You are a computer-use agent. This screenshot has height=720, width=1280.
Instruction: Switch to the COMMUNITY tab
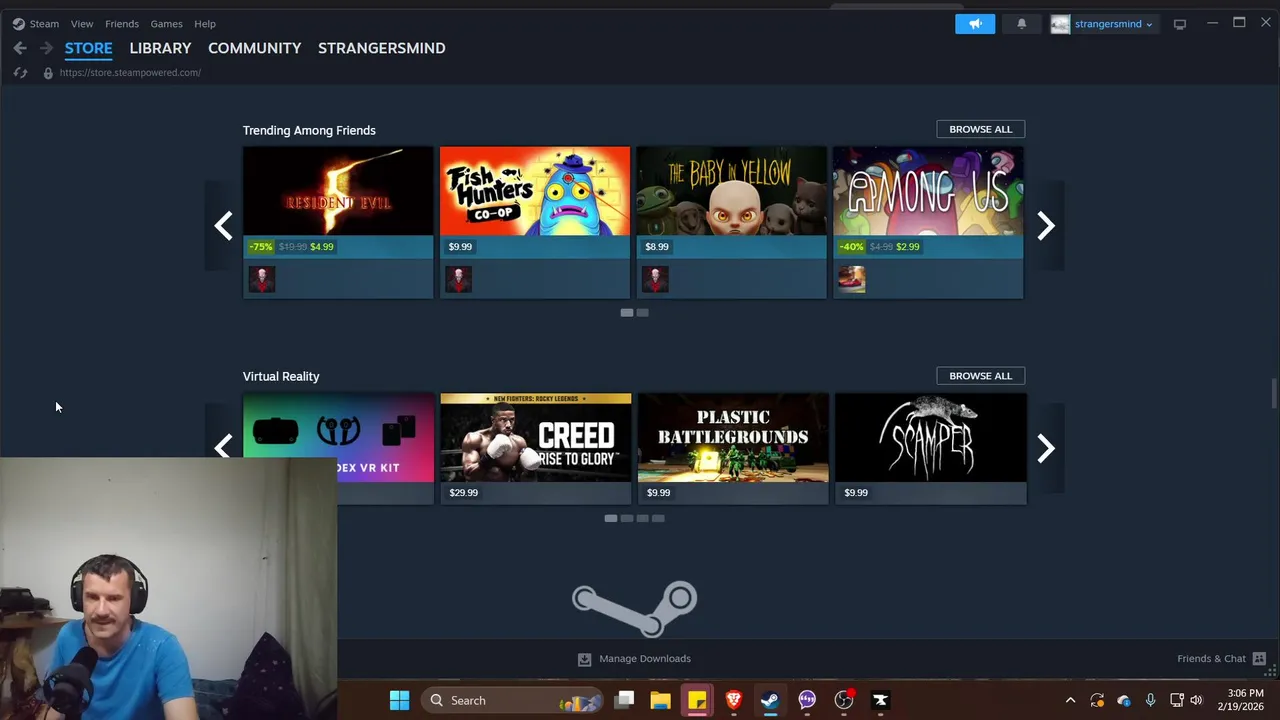coord(255,48)
